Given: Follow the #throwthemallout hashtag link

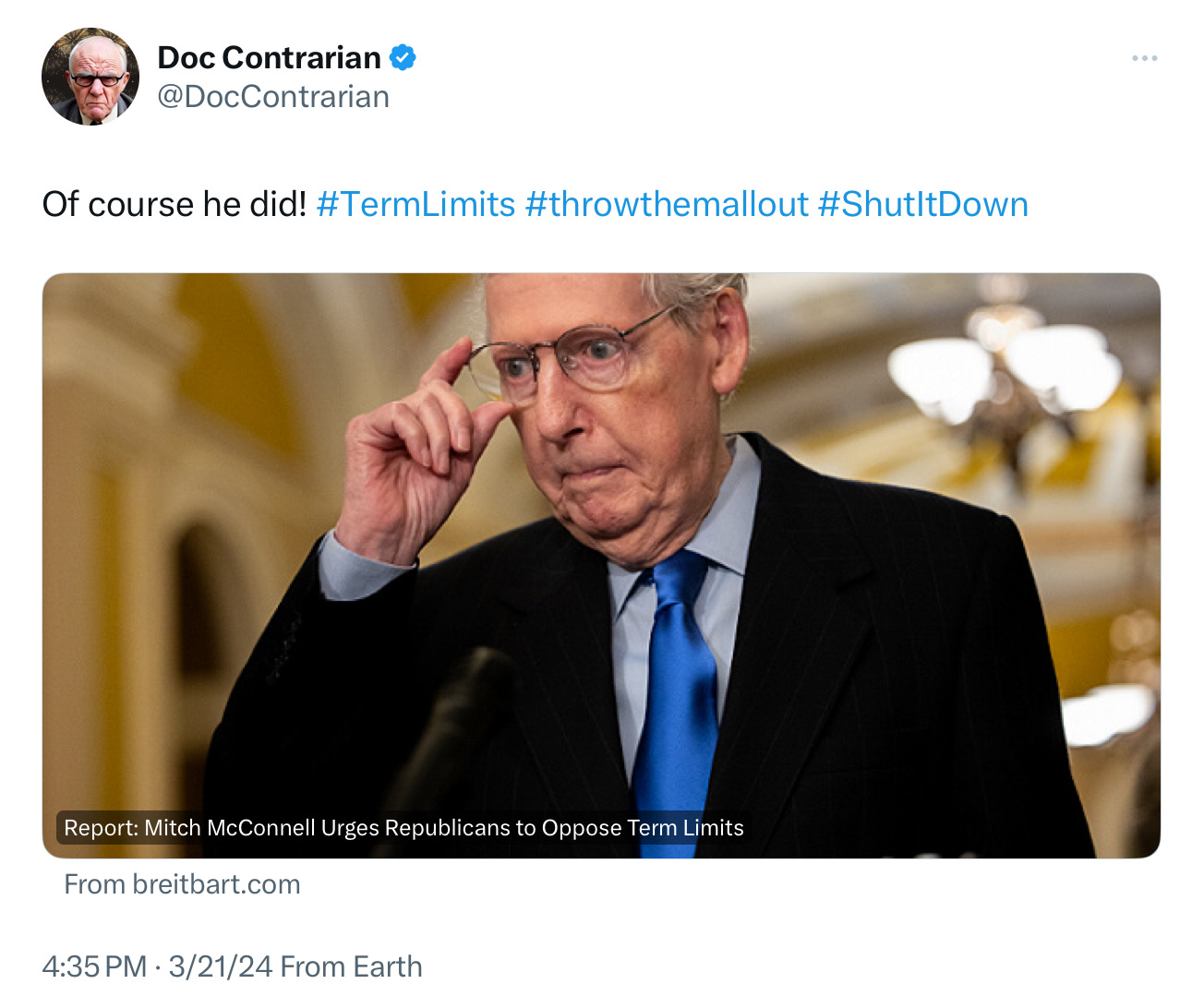Looking at the screenshot, I should [667, 204].
